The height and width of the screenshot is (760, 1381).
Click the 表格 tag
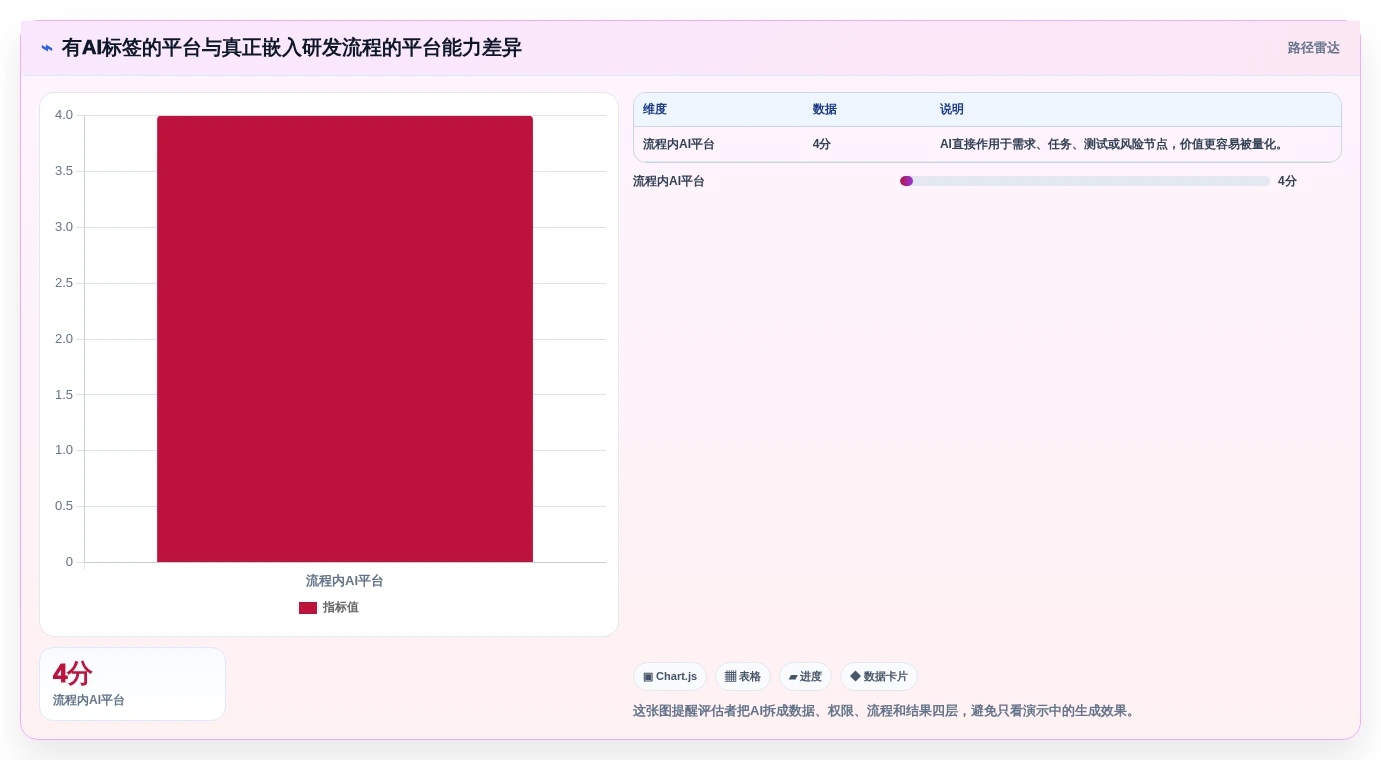coord(743,677)
